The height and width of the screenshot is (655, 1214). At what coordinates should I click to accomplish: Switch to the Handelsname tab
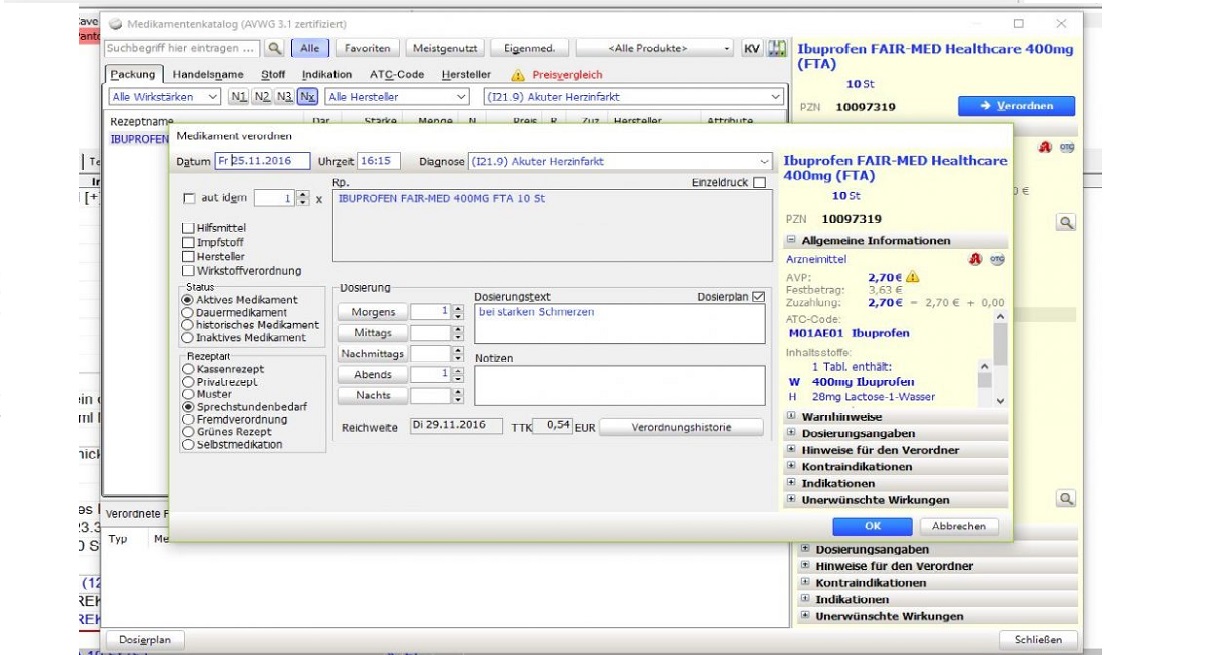(208, 75)
